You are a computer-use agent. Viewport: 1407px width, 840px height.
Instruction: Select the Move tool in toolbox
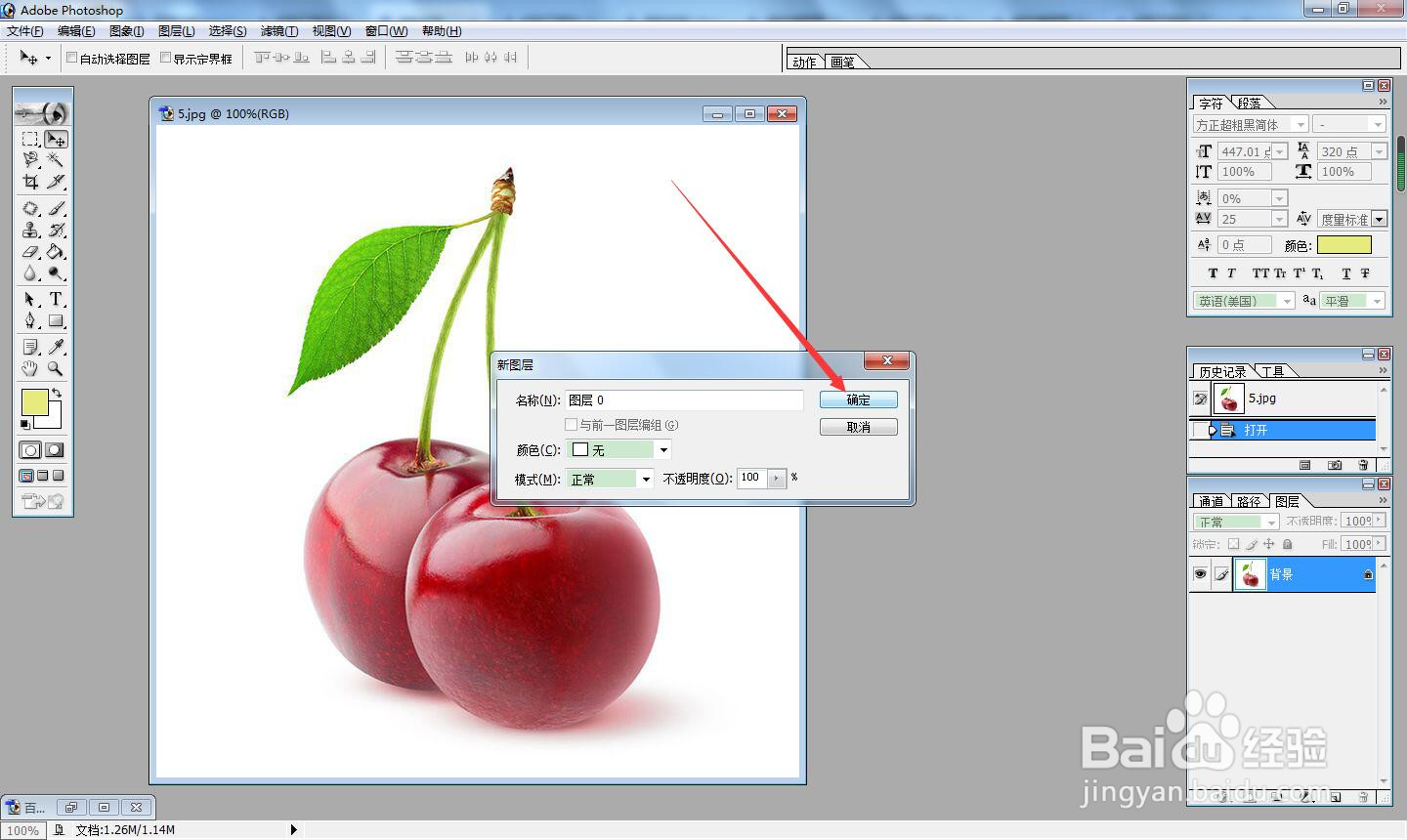[56, 139]
